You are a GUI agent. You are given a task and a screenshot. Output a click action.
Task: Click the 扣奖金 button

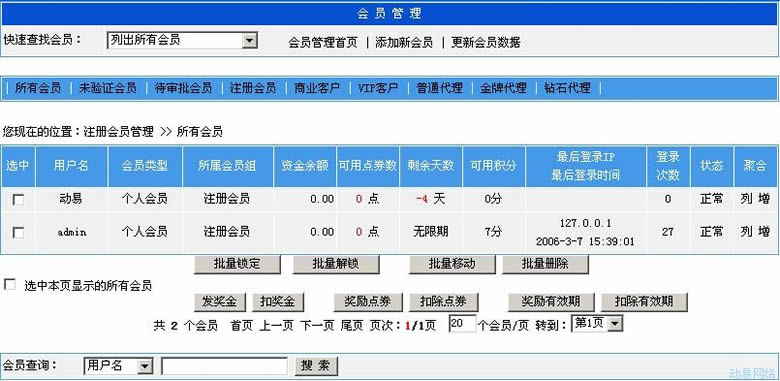click(278, 301)
